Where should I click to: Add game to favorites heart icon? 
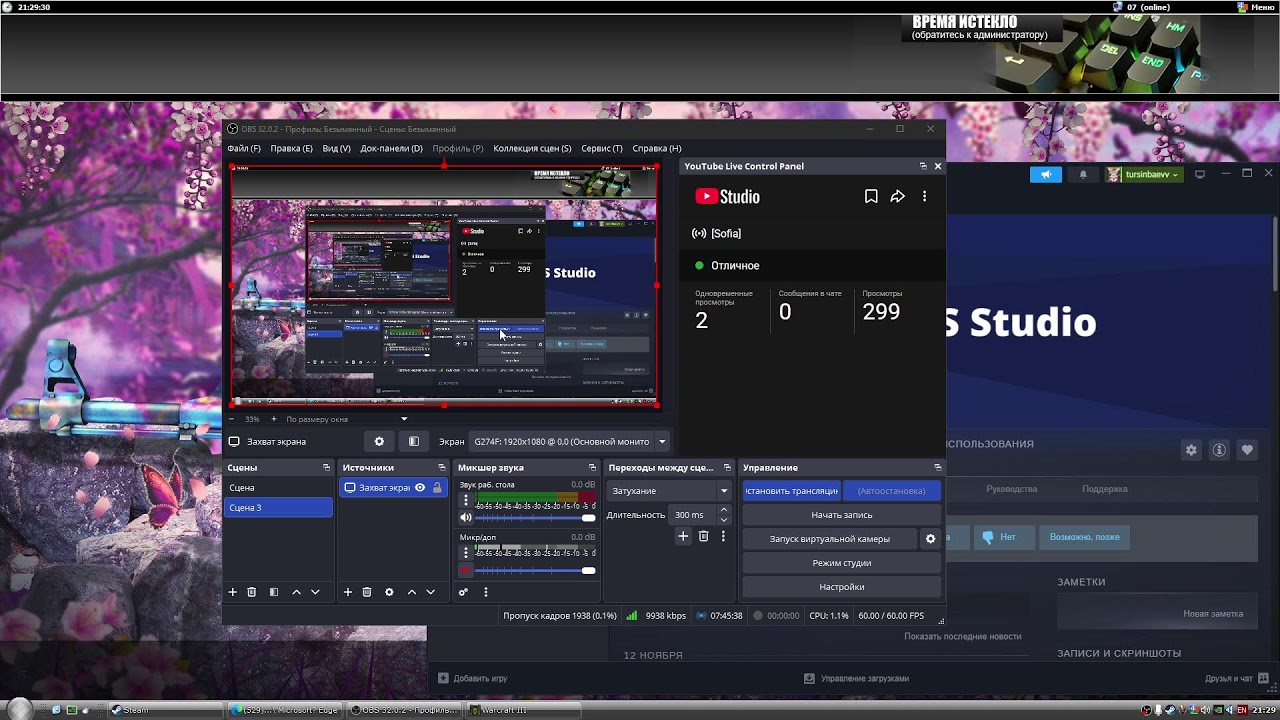pos(1247,450)
